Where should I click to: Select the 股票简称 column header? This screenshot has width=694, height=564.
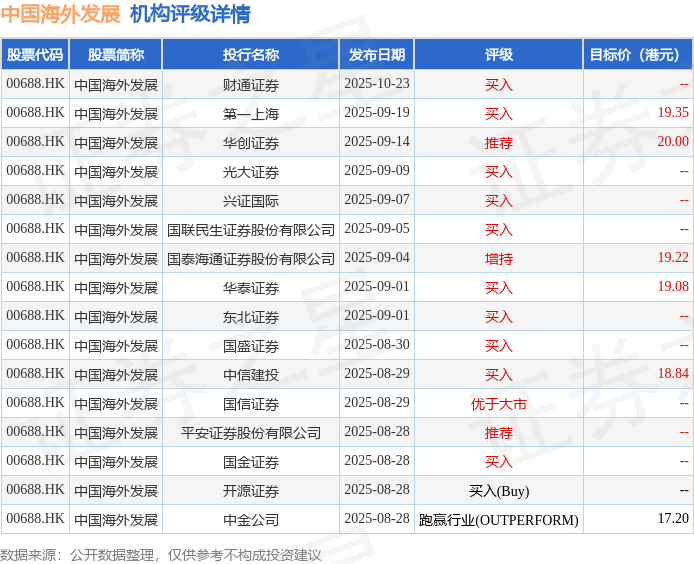(116, 54)
